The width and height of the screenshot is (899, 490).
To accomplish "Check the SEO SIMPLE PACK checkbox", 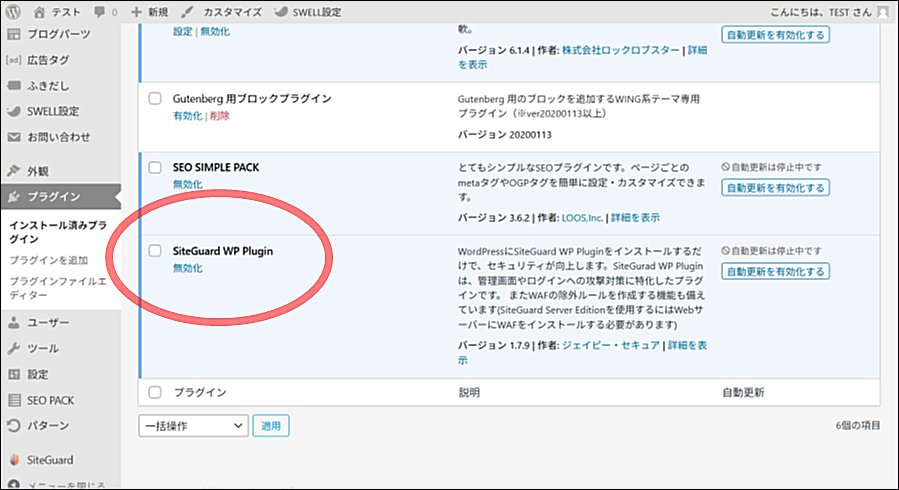I will point(155,167).
